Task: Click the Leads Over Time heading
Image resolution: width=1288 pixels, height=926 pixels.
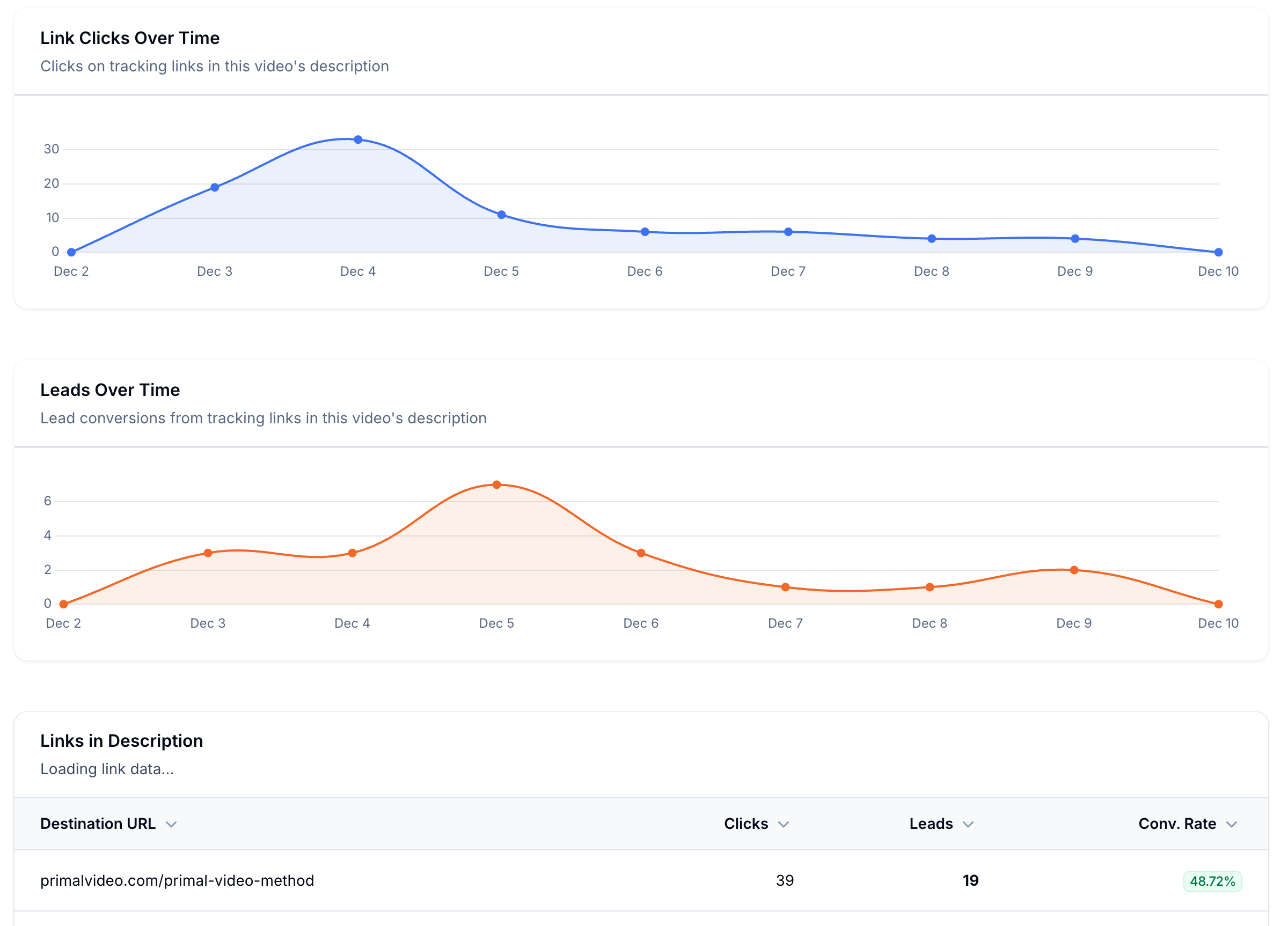Action: click(x=109, y=390)
